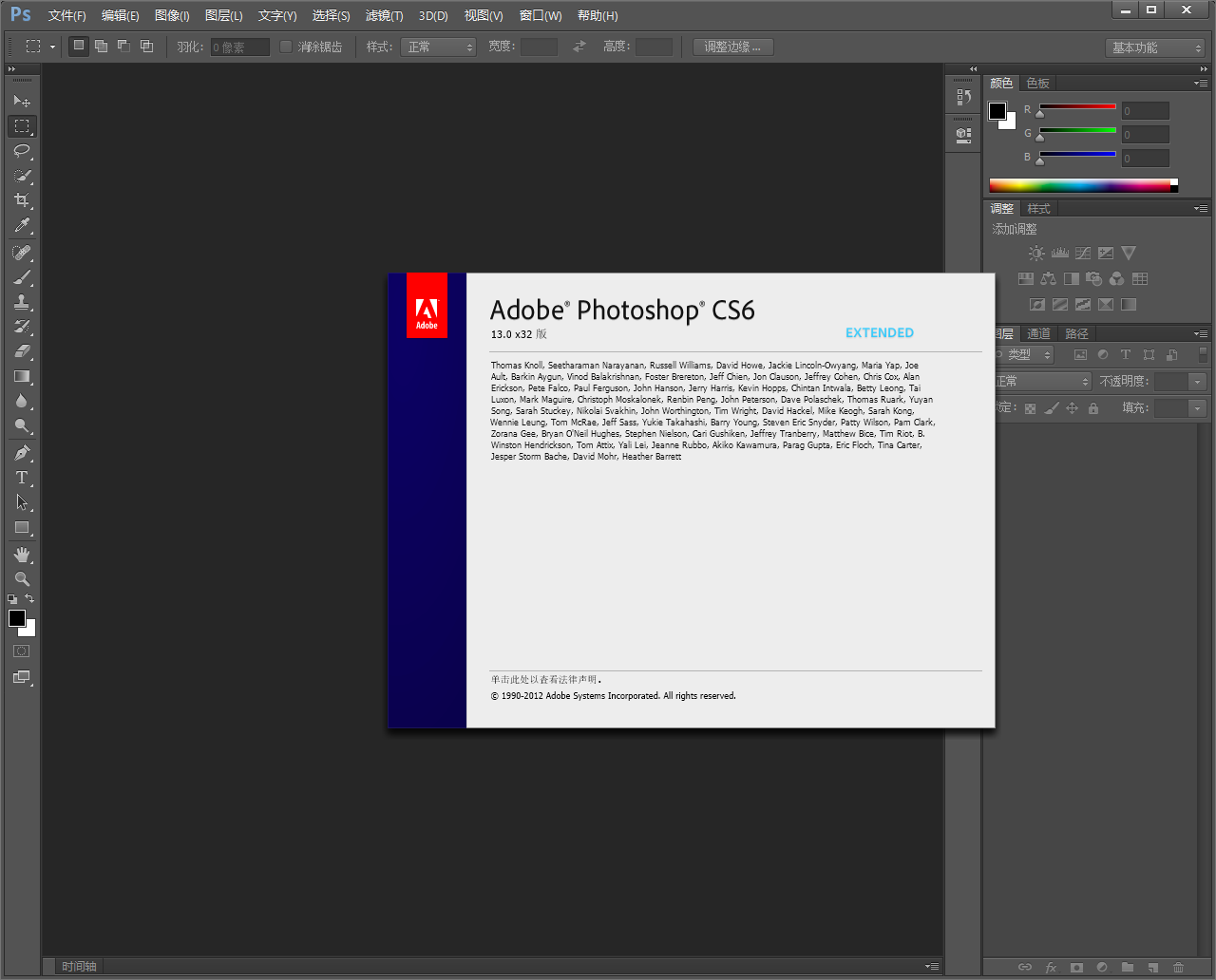Select the History Brush tool
This screenshot has height=980, width=1216.
[x=22, y=327]
